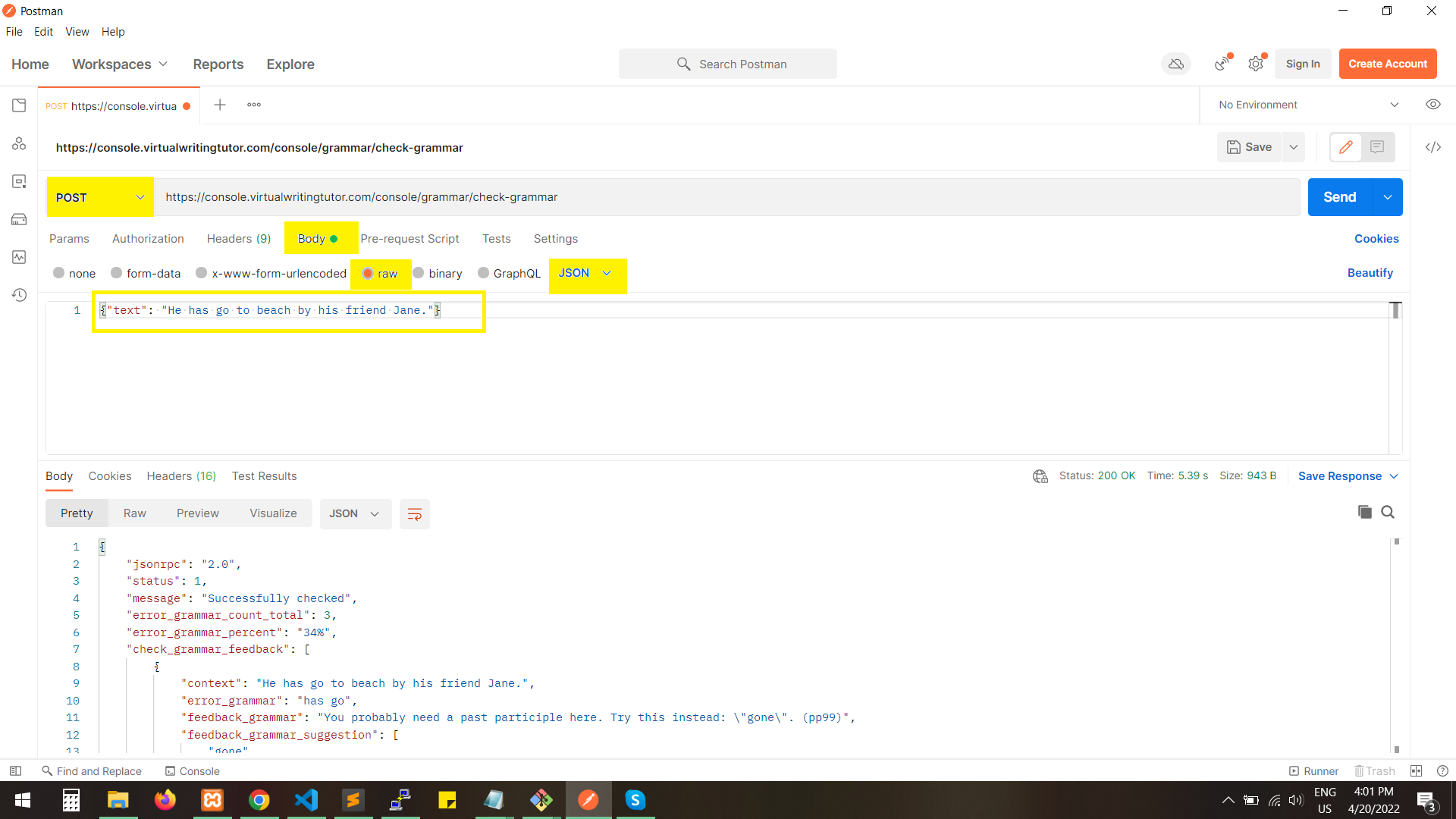Open the code snippet icon

(x=1432, y=147)
